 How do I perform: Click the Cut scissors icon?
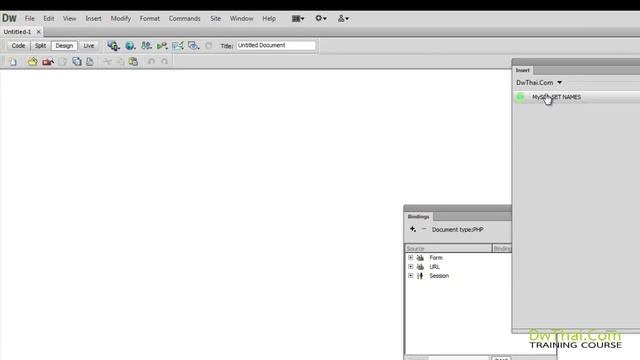(x=107, y=62)
